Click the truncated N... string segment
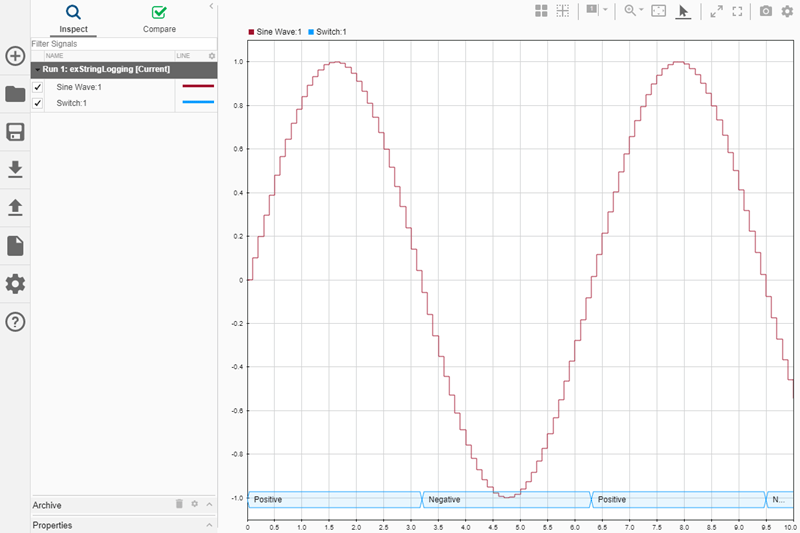The width and height of the screenshot is (800, 533). 780,499
